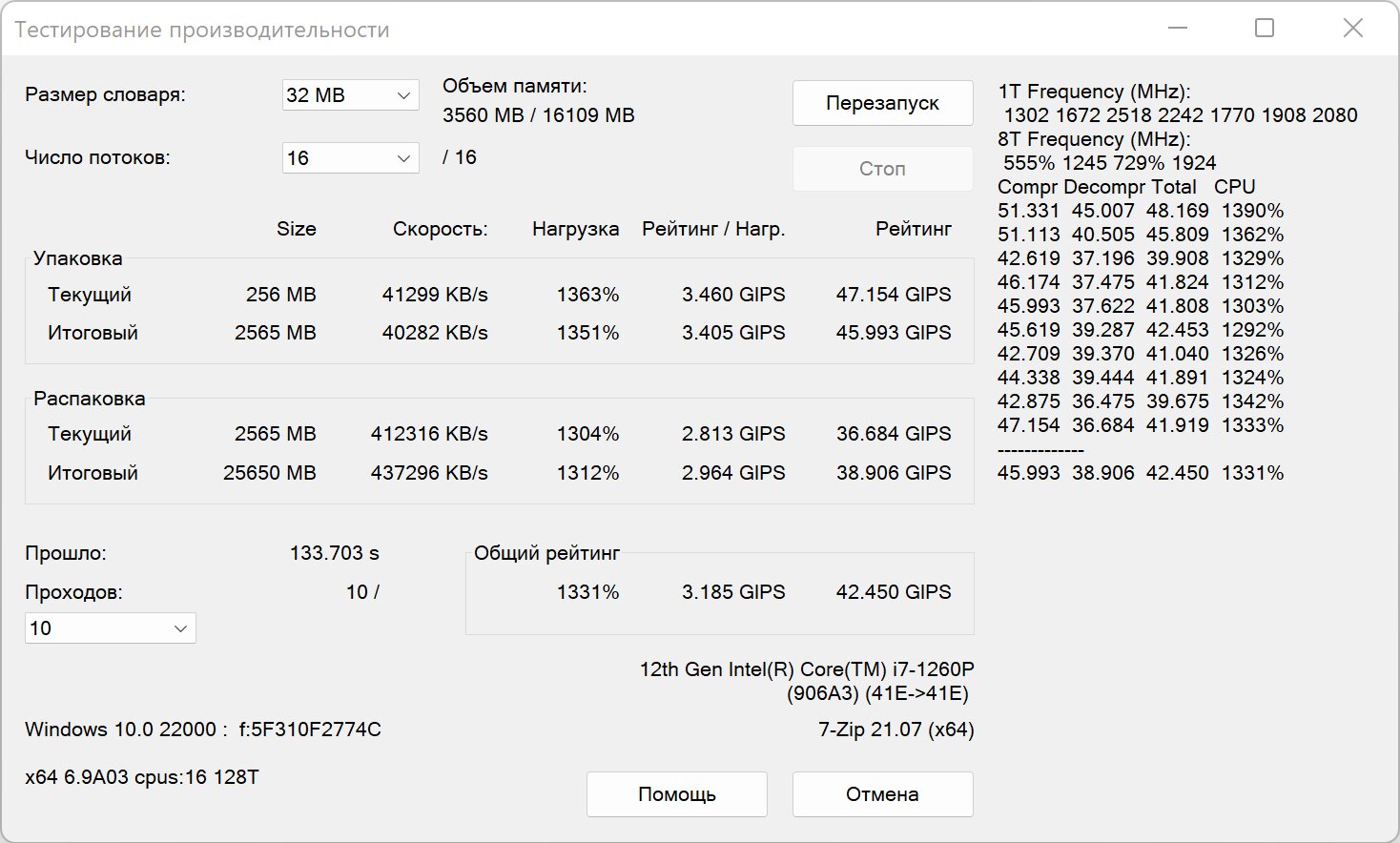Select unpacking current speed 412316 KB/s

pyautogui.click(x=429, y=434)
